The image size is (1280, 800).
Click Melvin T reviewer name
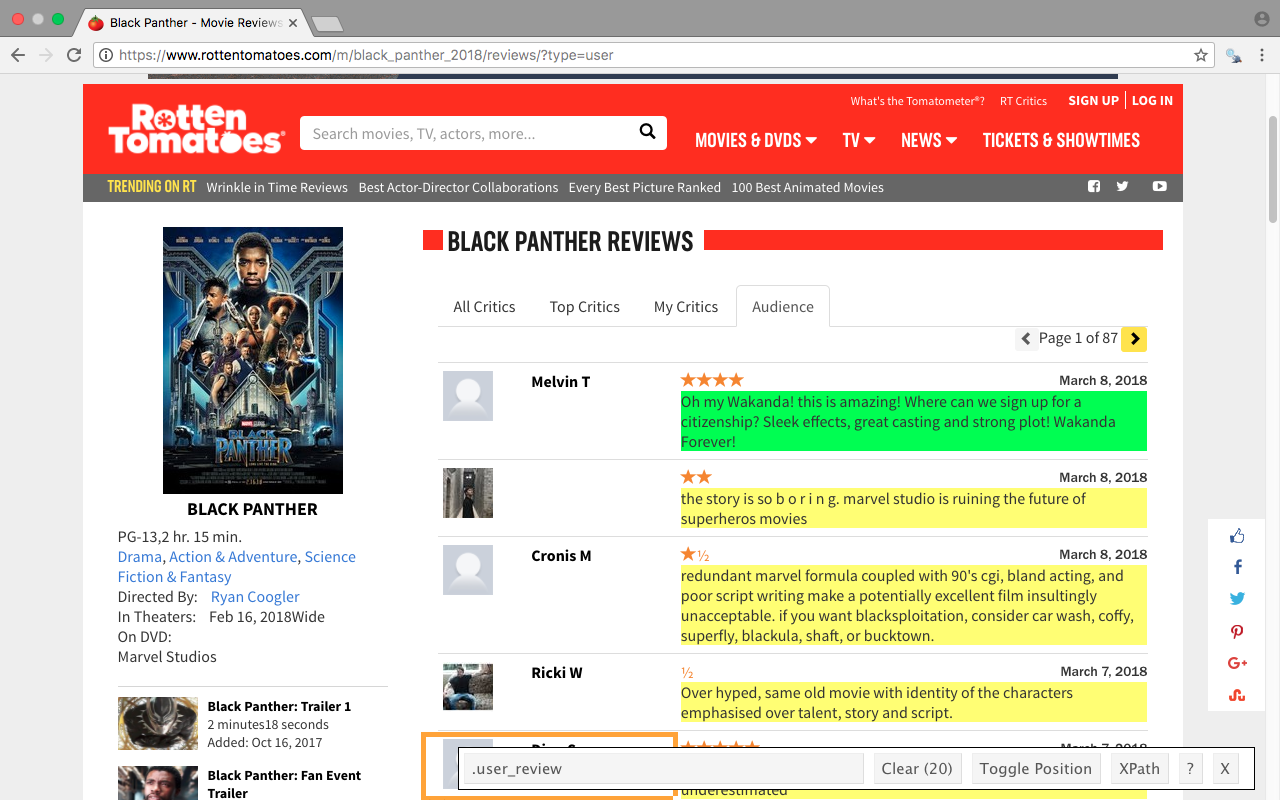561,382
